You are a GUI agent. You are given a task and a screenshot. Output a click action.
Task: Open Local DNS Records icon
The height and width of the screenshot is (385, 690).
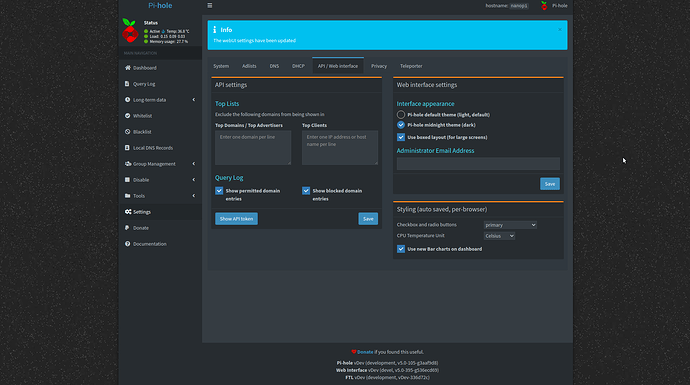click(x=127, y=148)
